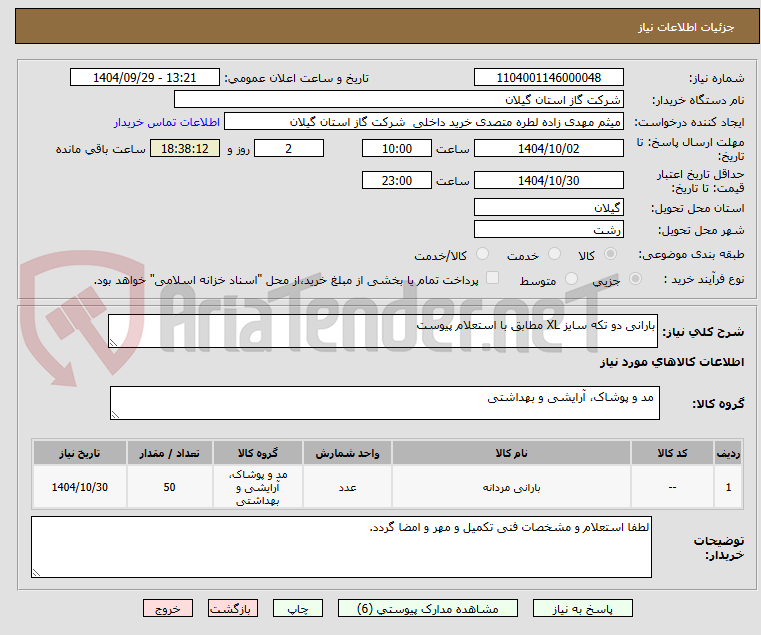Click the مد و پوشاک table group cell
This screenshot has width=761, height=635.
[258, 487]
